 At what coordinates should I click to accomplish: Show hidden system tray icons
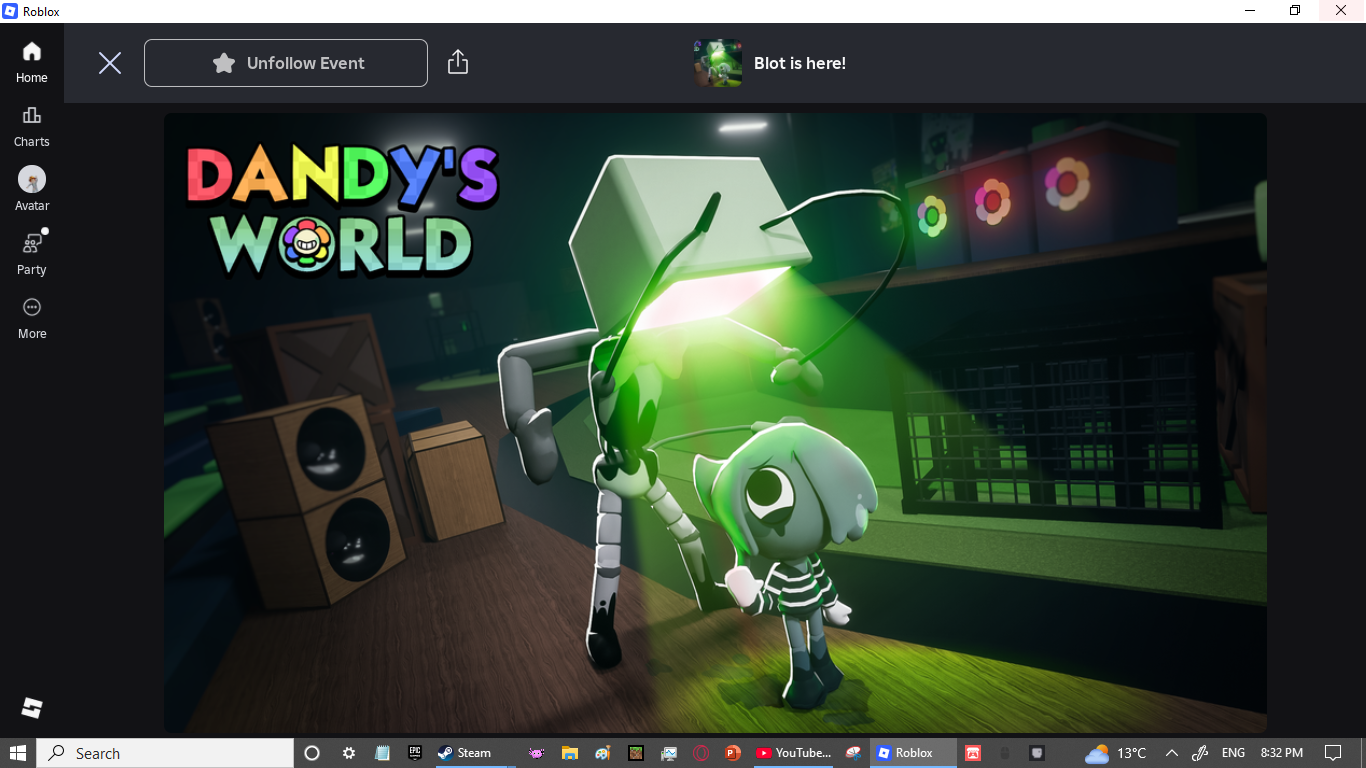pos(1172,753)
